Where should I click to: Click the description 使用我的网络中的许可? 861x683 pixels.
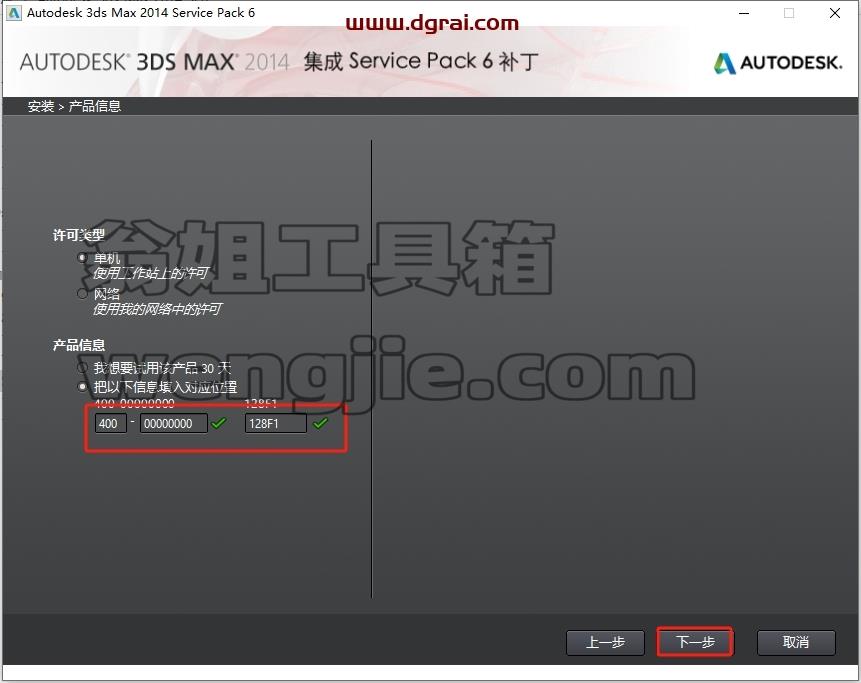[x=156, y=309]
